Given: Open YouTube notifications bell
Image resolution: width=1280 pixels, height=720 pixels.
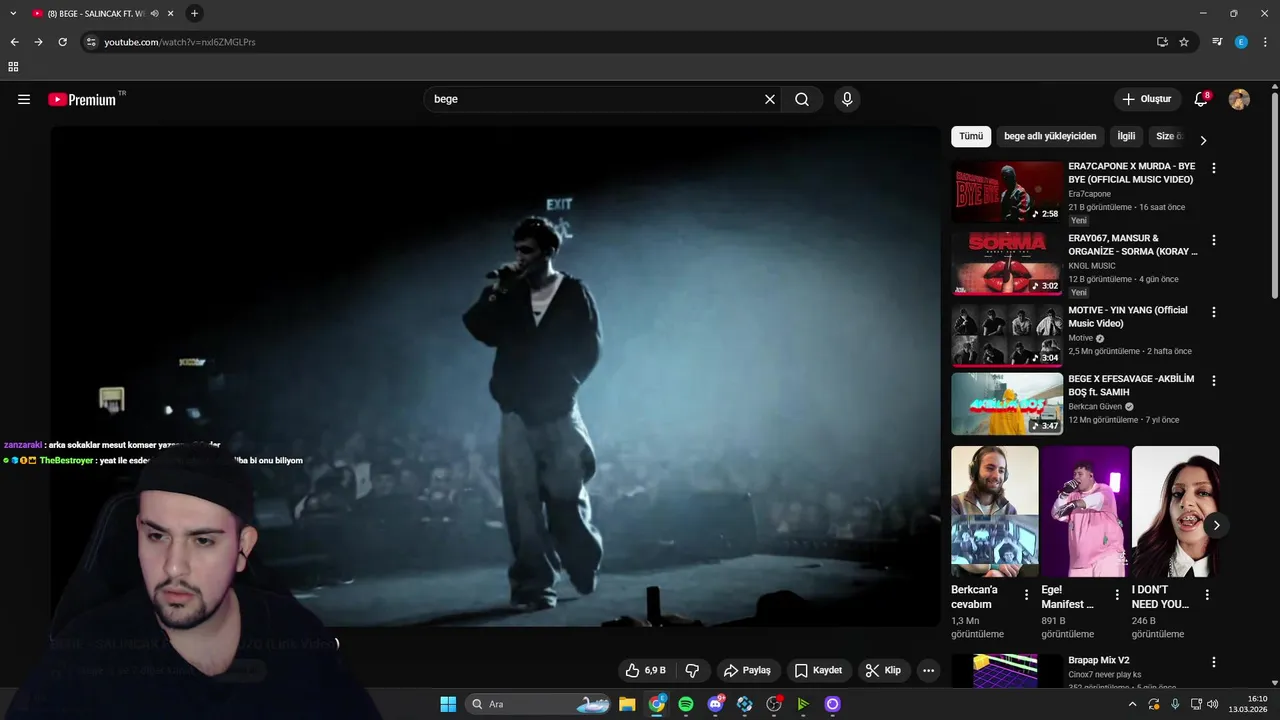Looking at the screenshot, I should click(x=1202, y=99).
